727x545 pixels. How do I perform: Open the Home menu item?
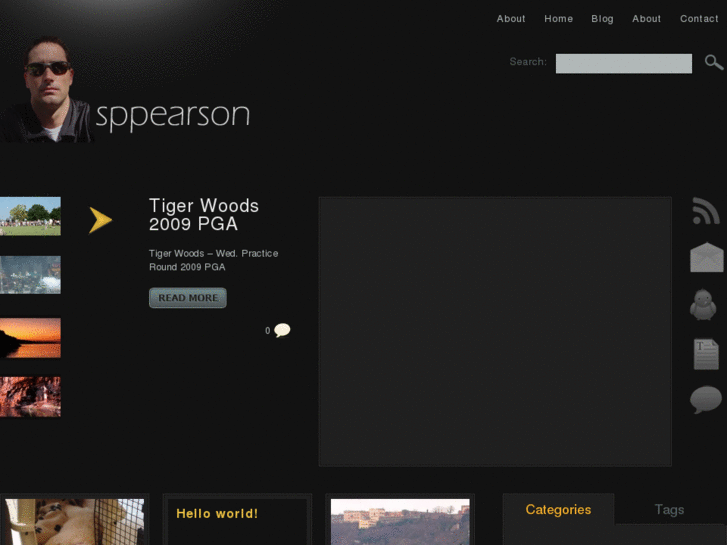click(558, 19)
